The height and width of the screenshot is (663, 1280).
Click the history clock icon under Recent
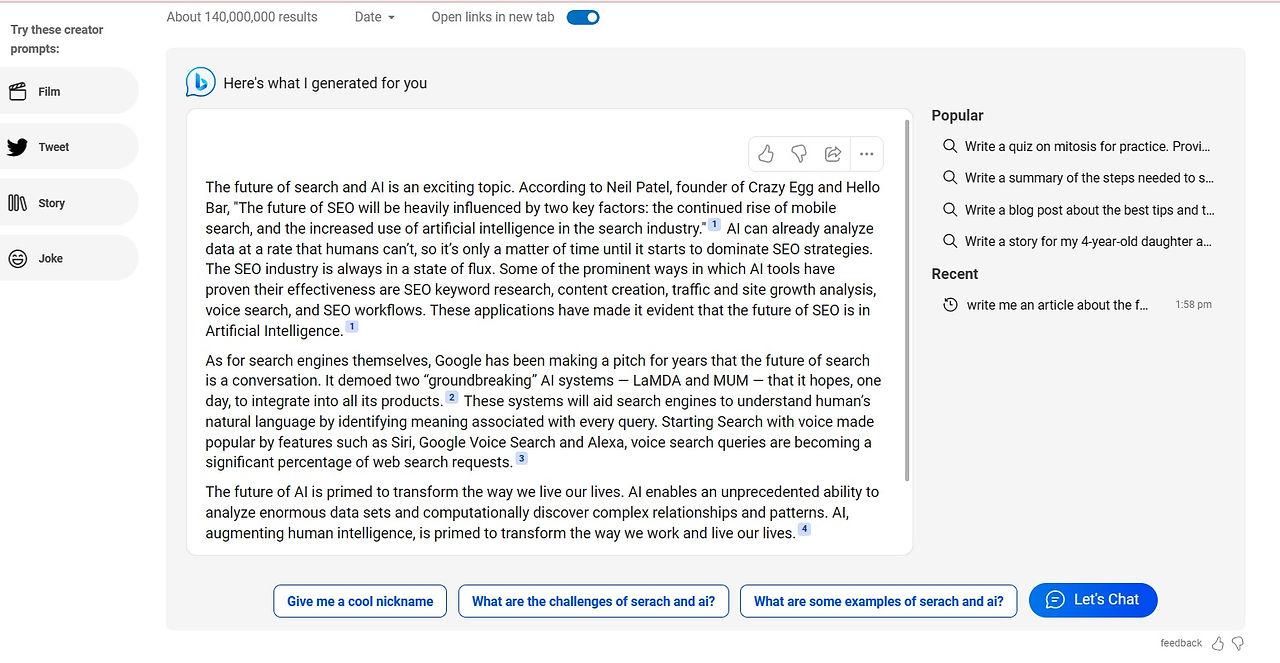click(950, 305)
